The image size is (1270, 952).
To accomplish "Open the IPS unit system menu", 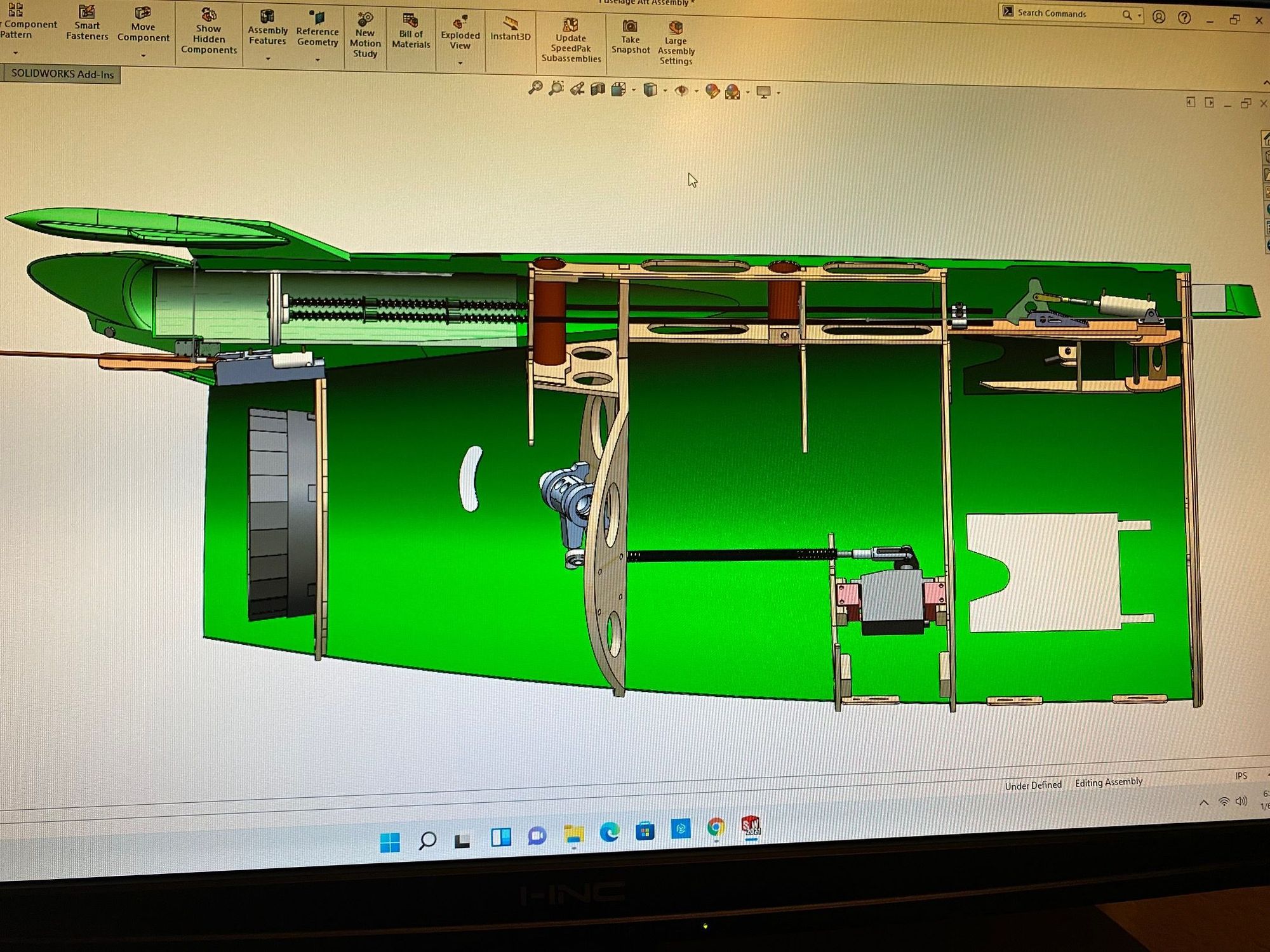I will 1241,776.
